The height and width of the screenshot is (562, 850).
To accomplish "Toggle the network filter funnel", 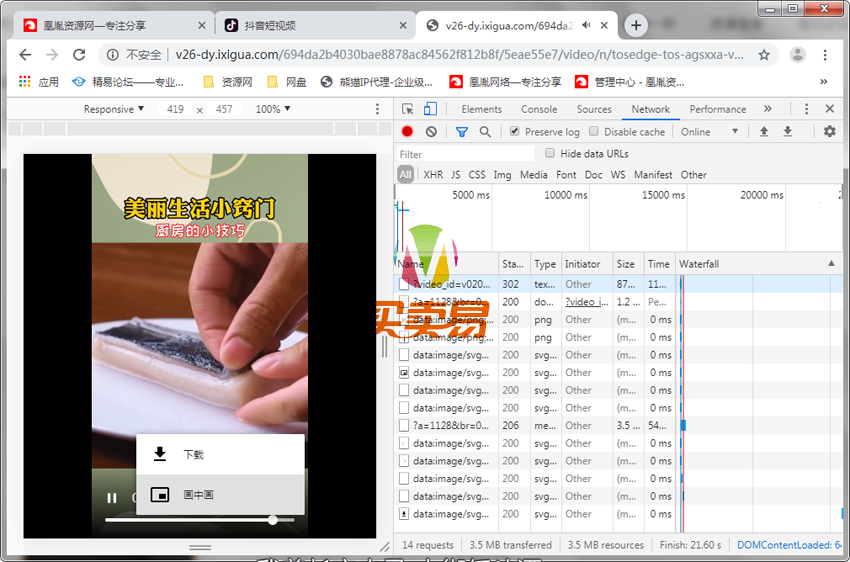I will [x=462, y=132].
